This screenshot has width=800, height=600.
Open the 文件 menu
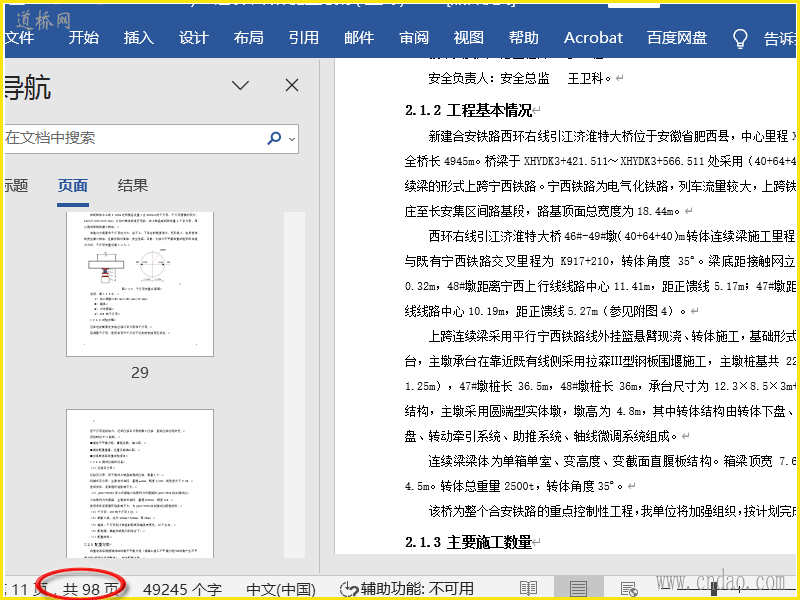pos(19,38)
